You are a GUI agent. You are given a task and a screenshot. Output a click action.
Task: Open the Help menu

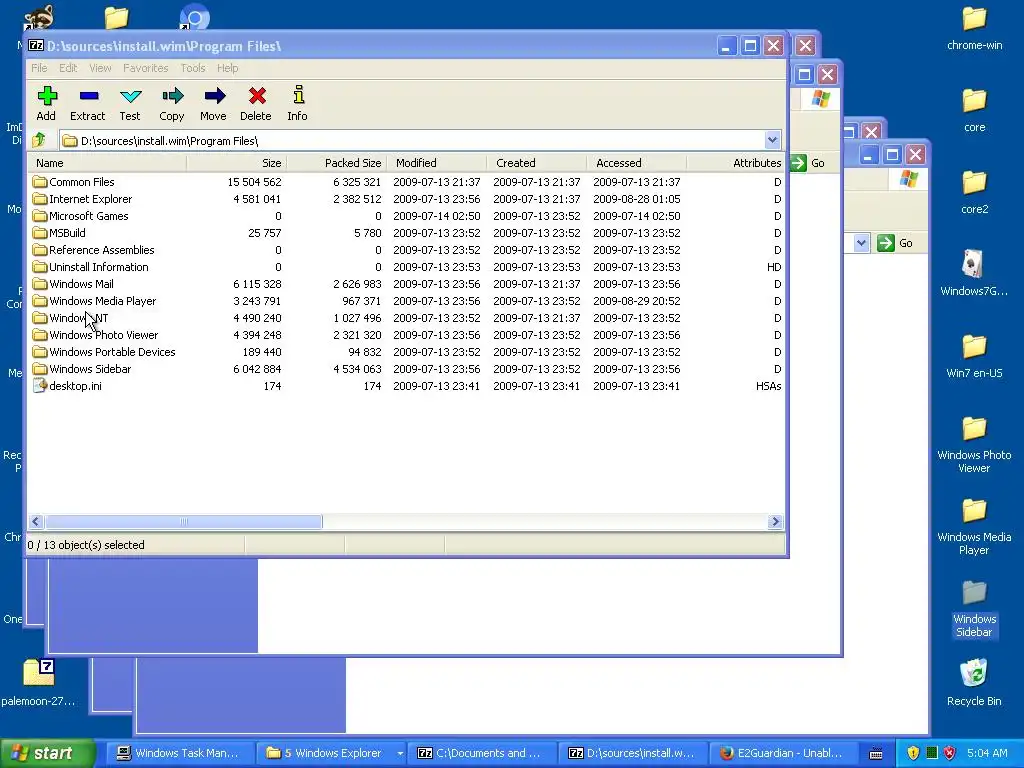pos(227,68)
